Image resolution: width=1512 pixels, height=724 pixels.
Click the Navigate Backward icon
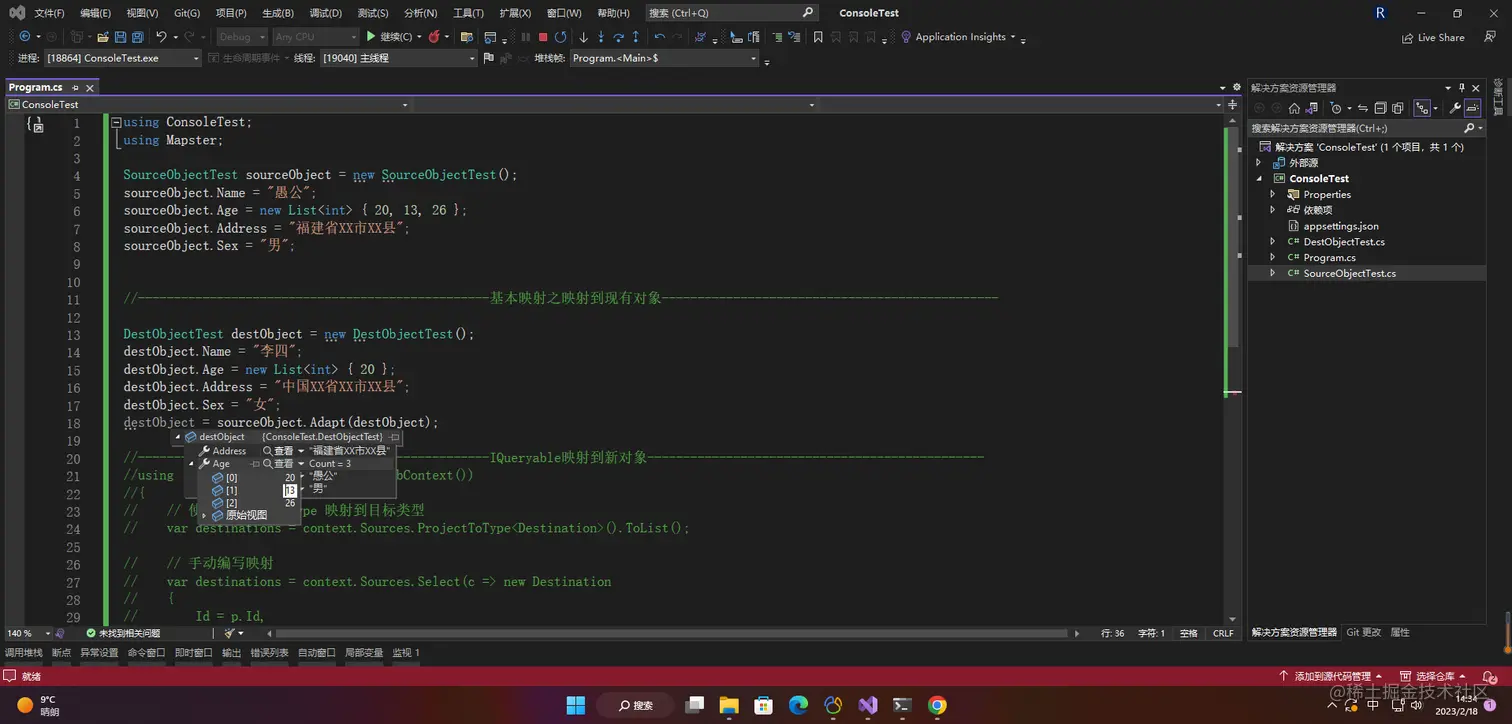click(24, 37)
